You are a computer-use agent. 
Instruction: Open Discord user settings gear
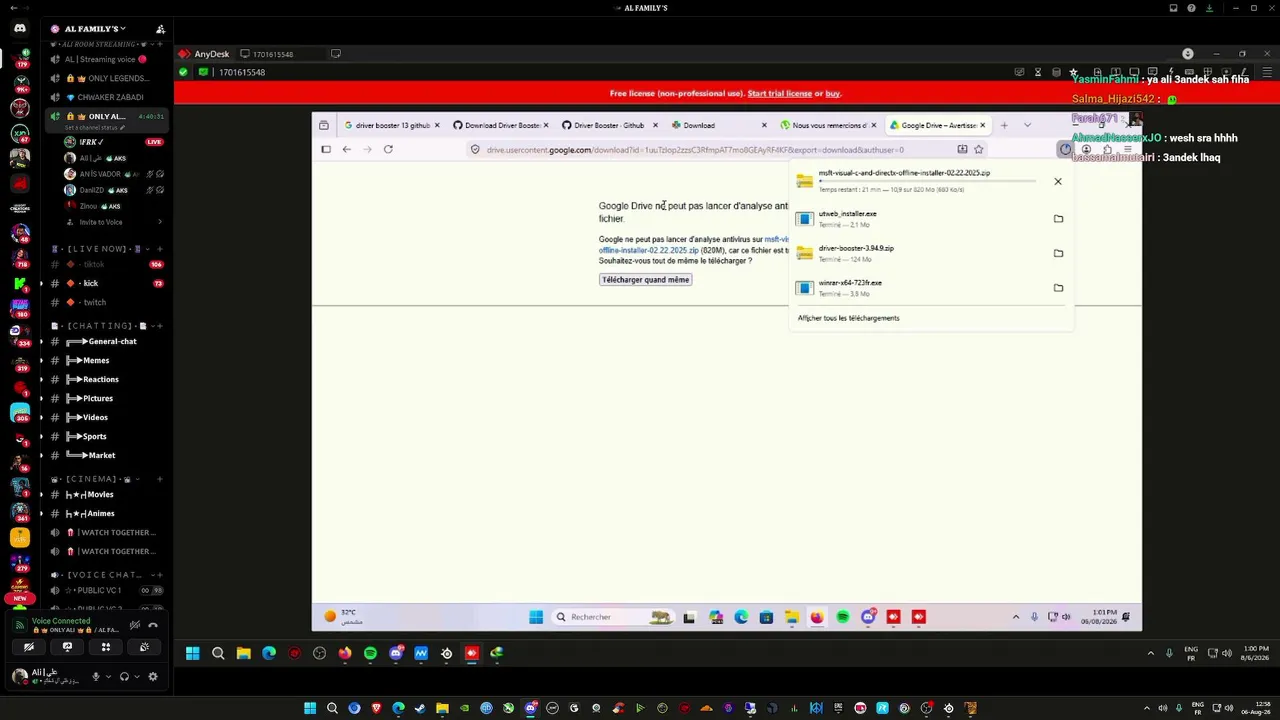point(153,677)
